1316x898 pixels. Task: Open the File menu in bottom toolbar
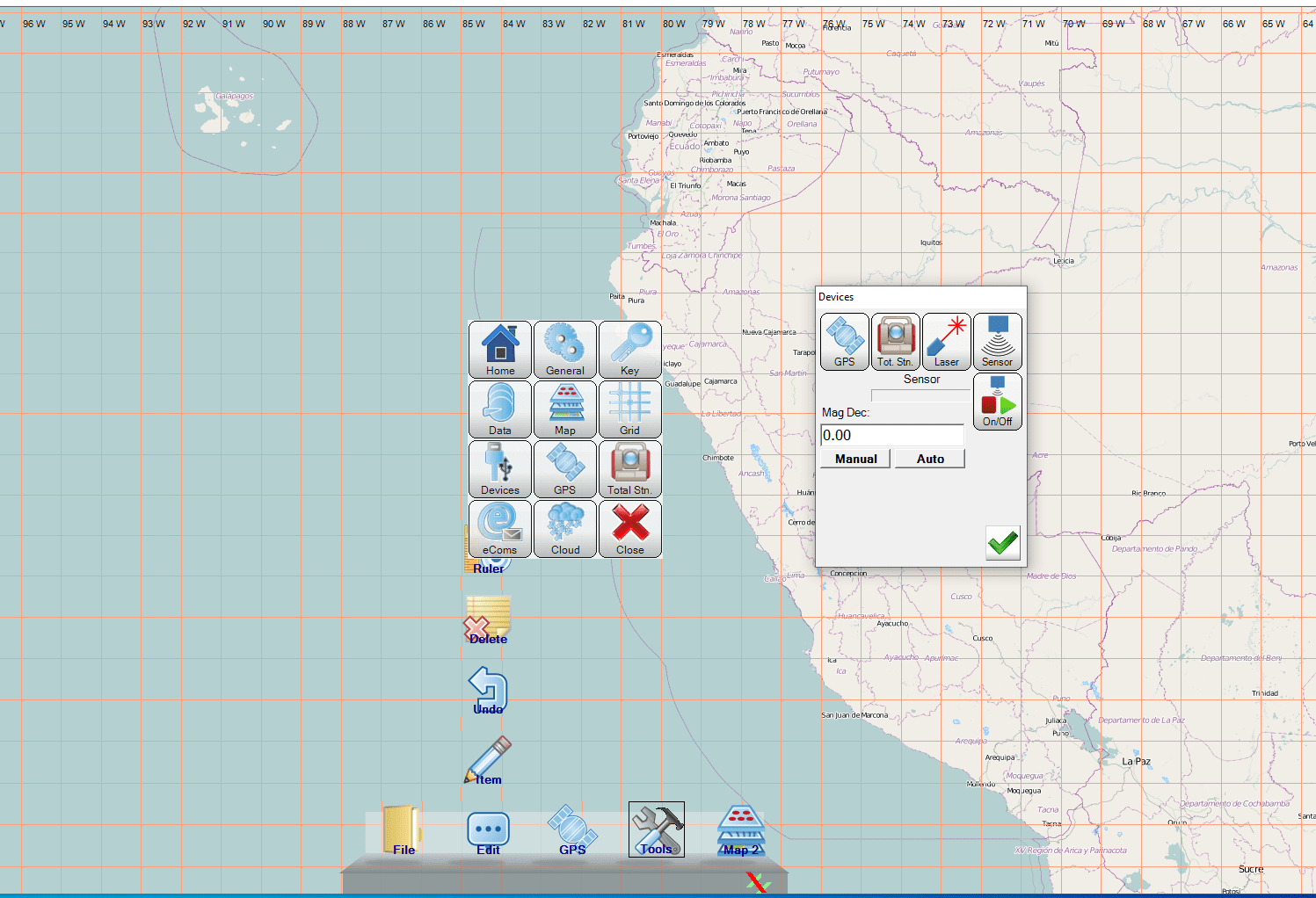click(403, 830)
